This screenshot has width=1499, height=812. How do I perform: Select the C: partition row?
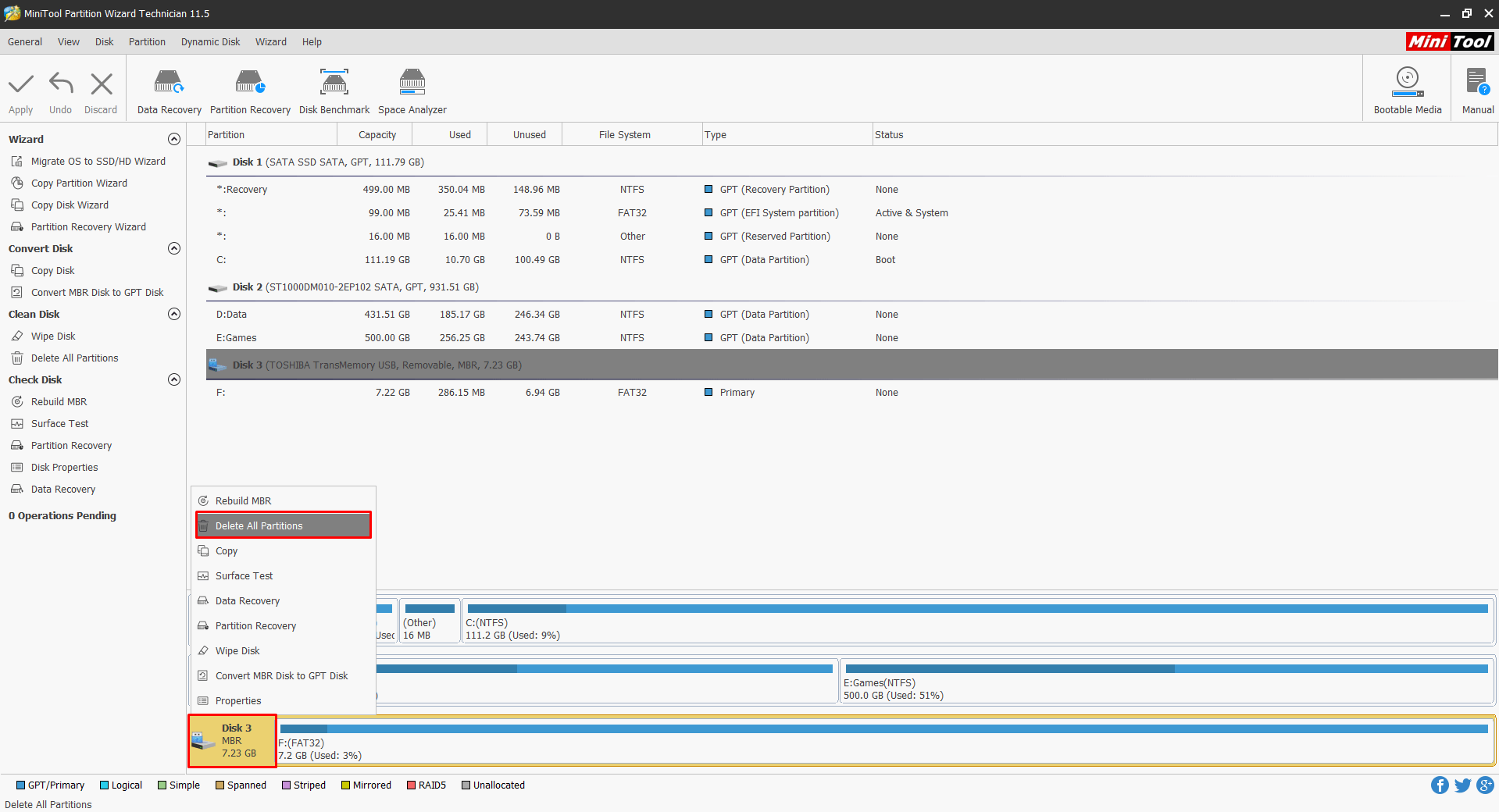point(851,260)
